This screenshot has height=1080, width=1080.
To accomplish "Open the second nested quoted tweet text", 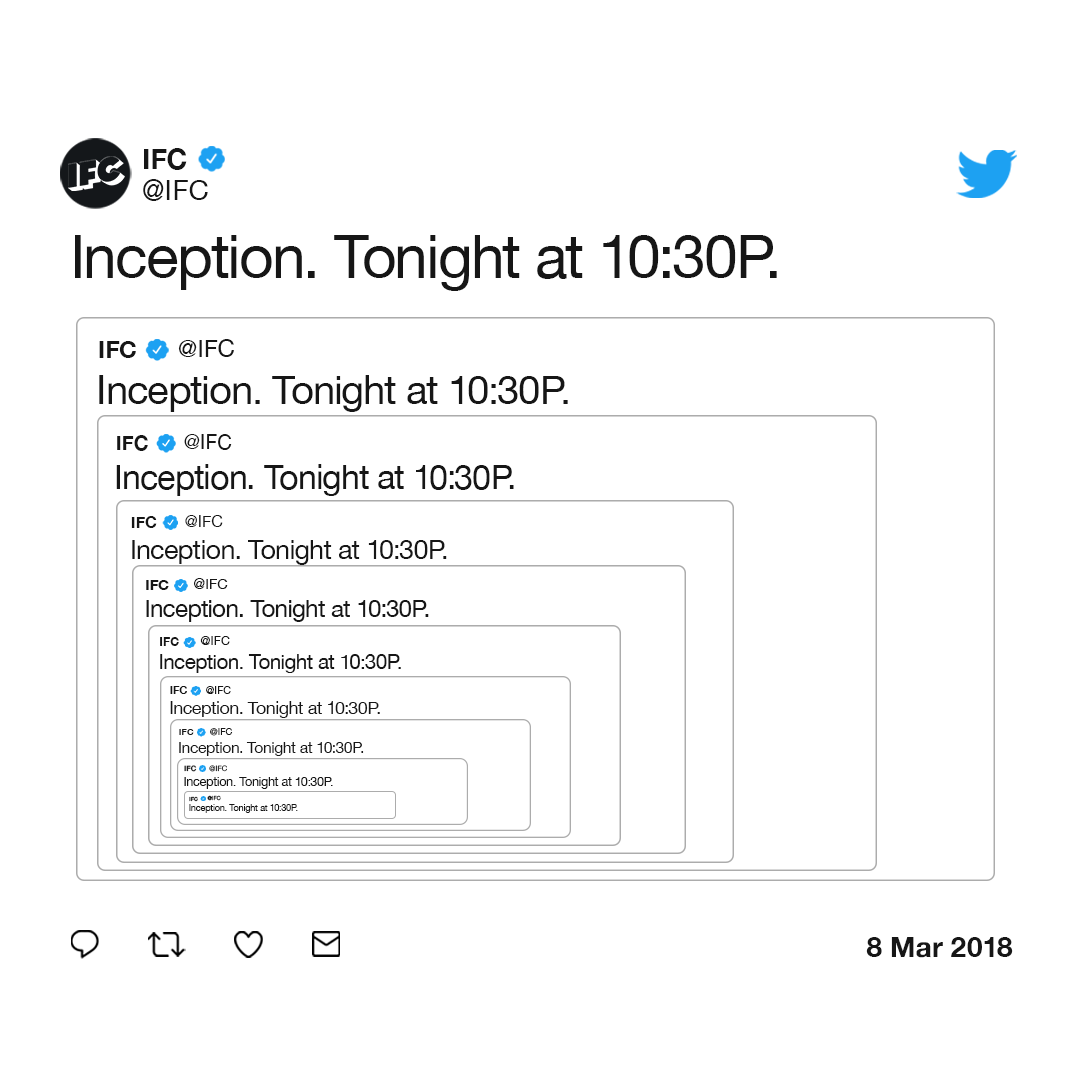I will tap(315, 478).
